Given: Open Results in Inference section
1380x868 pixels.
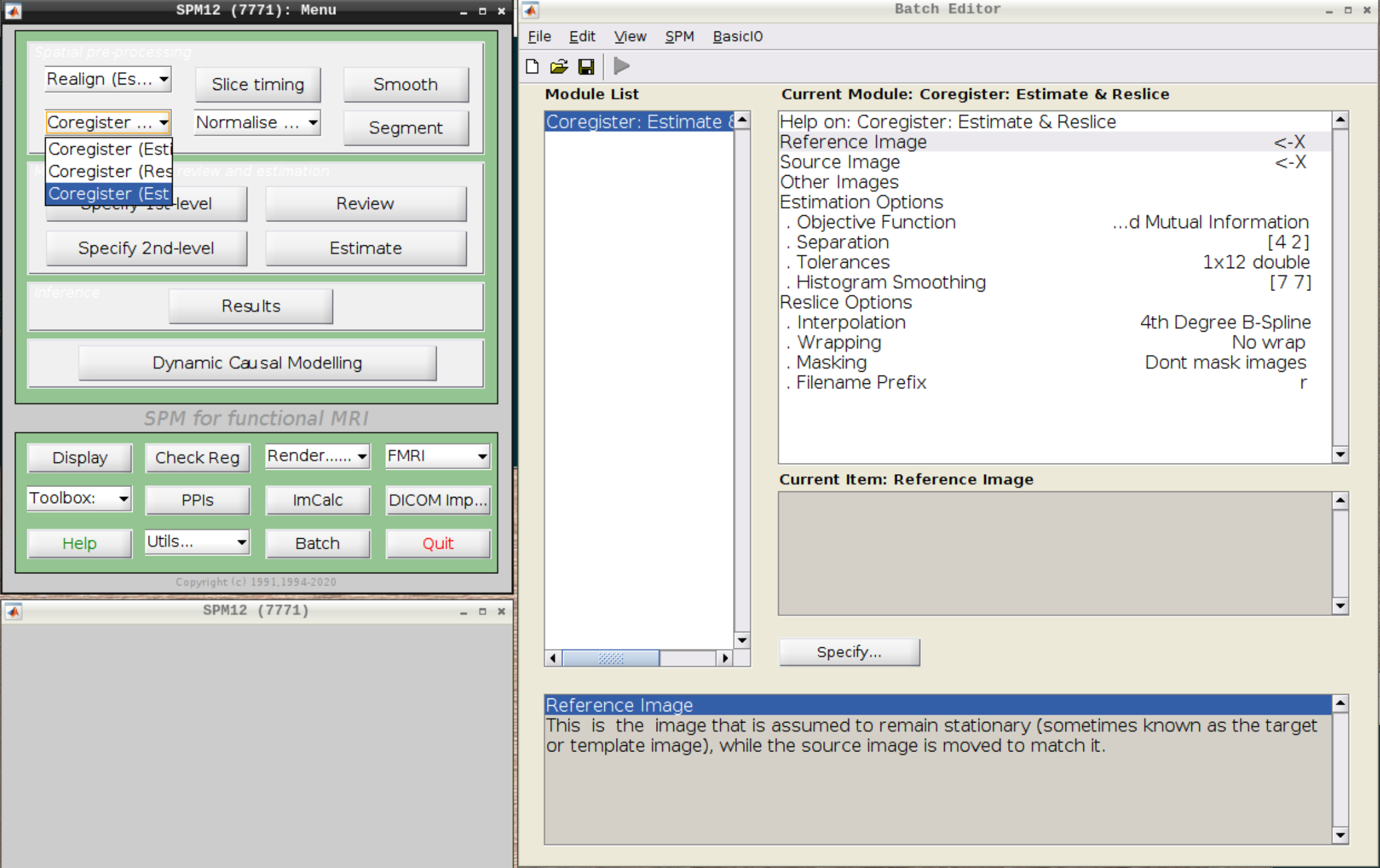Looking at the screenshot, I should pyautogui.click(x=251, y=306).
